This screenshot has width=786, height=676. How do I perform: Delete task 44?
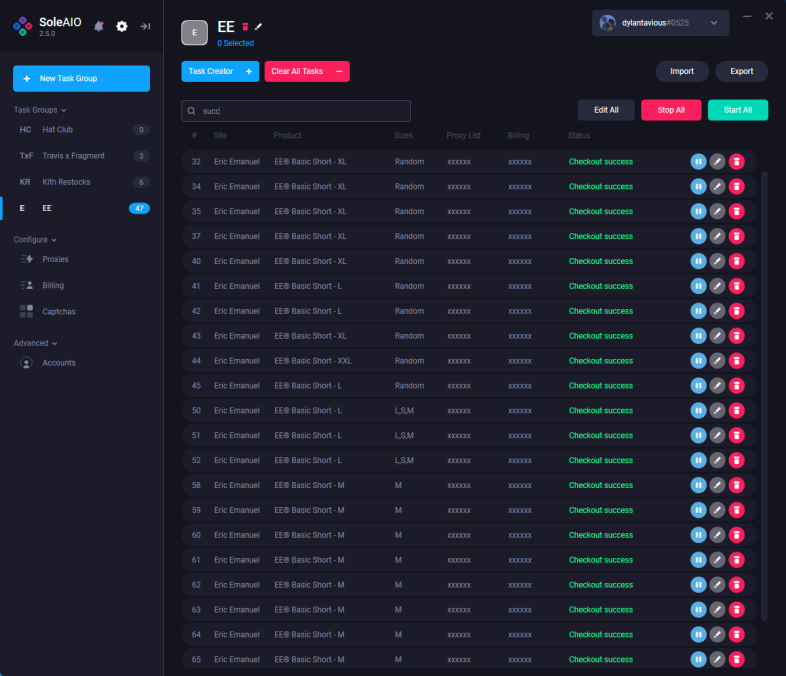[736, 361]
